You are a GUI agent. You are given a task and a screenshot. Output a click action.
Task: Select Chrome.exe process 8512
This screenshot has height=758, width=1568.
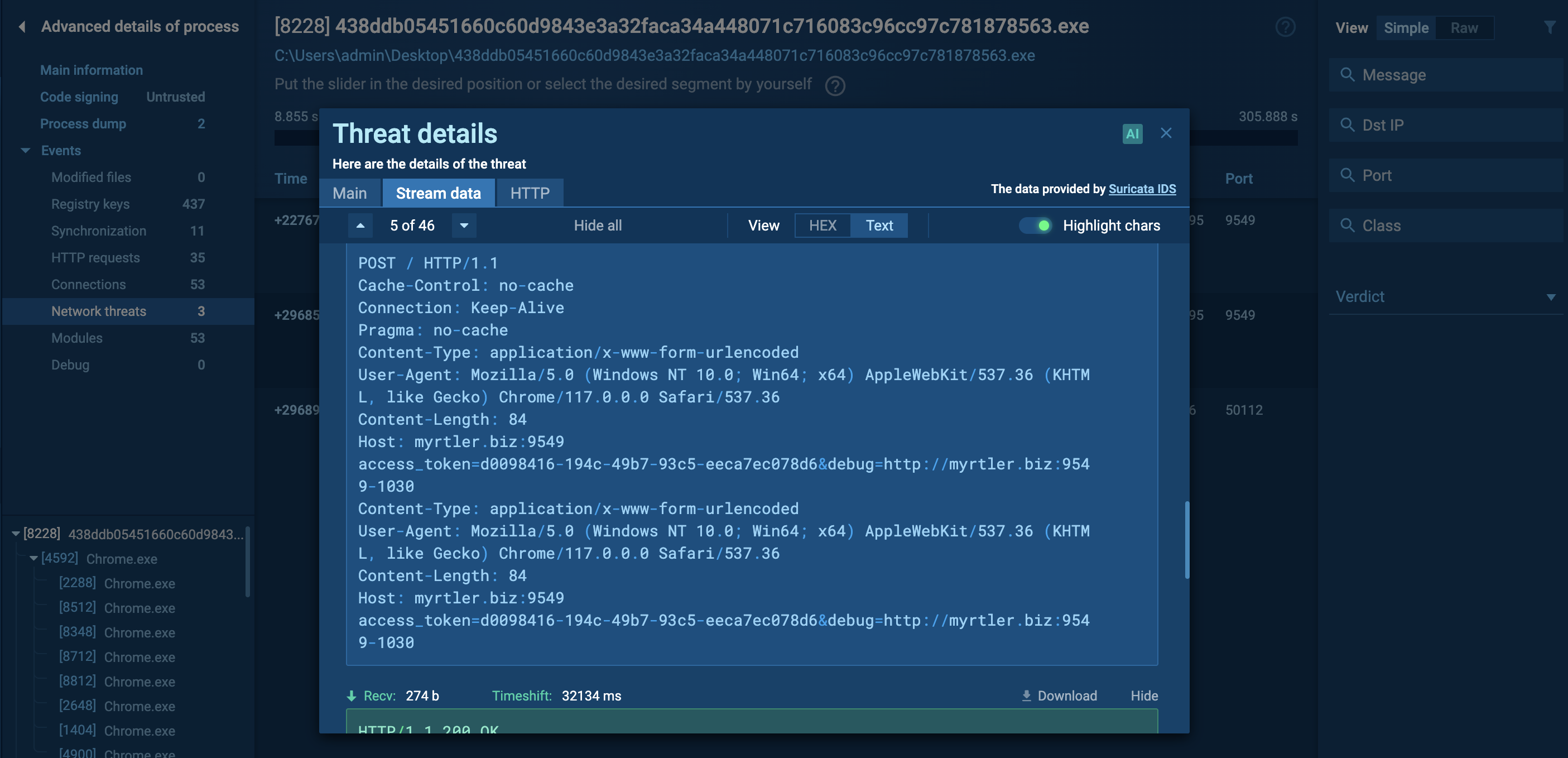(117, 608)
